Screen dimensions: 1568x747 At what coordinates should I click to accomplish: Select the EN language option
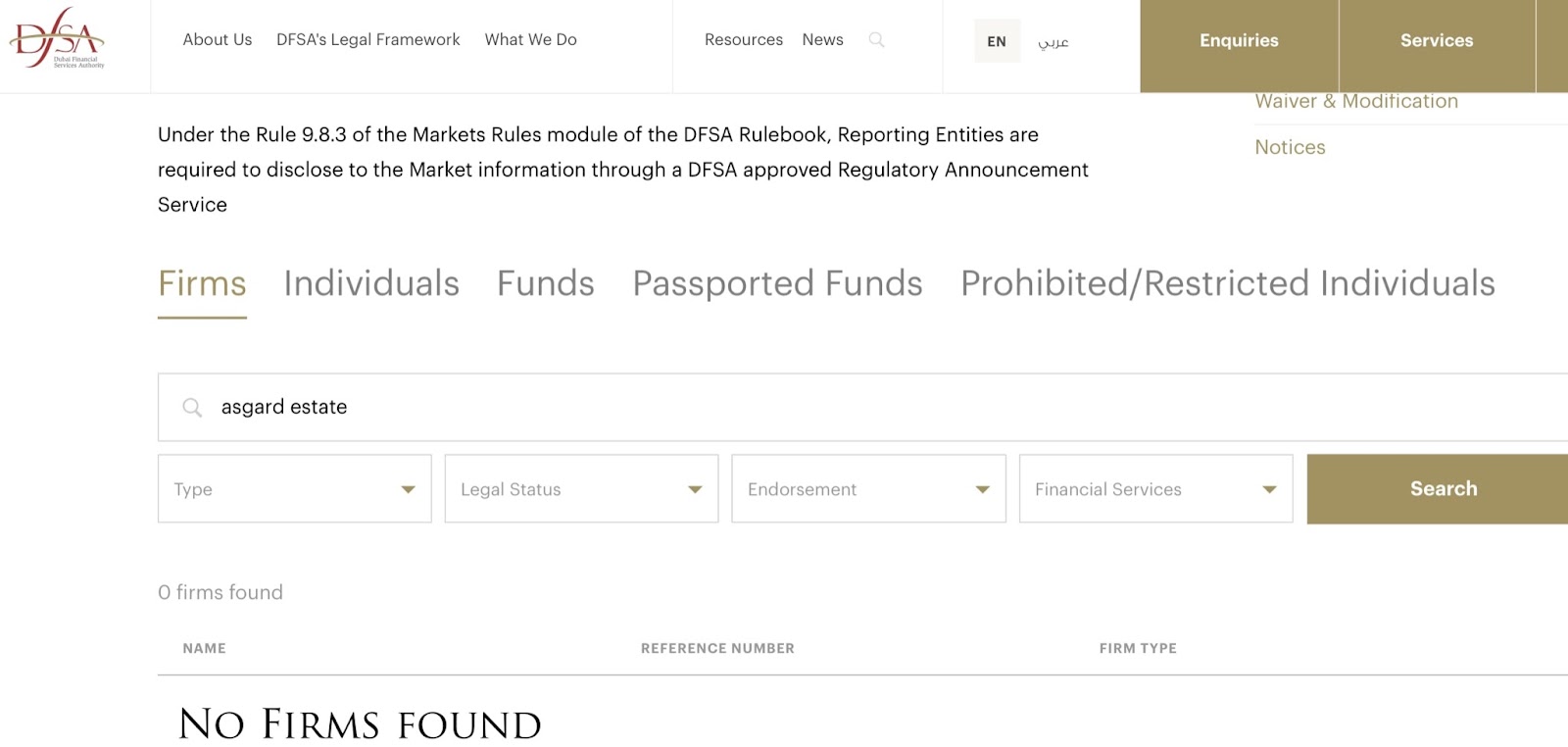[997, 41]
